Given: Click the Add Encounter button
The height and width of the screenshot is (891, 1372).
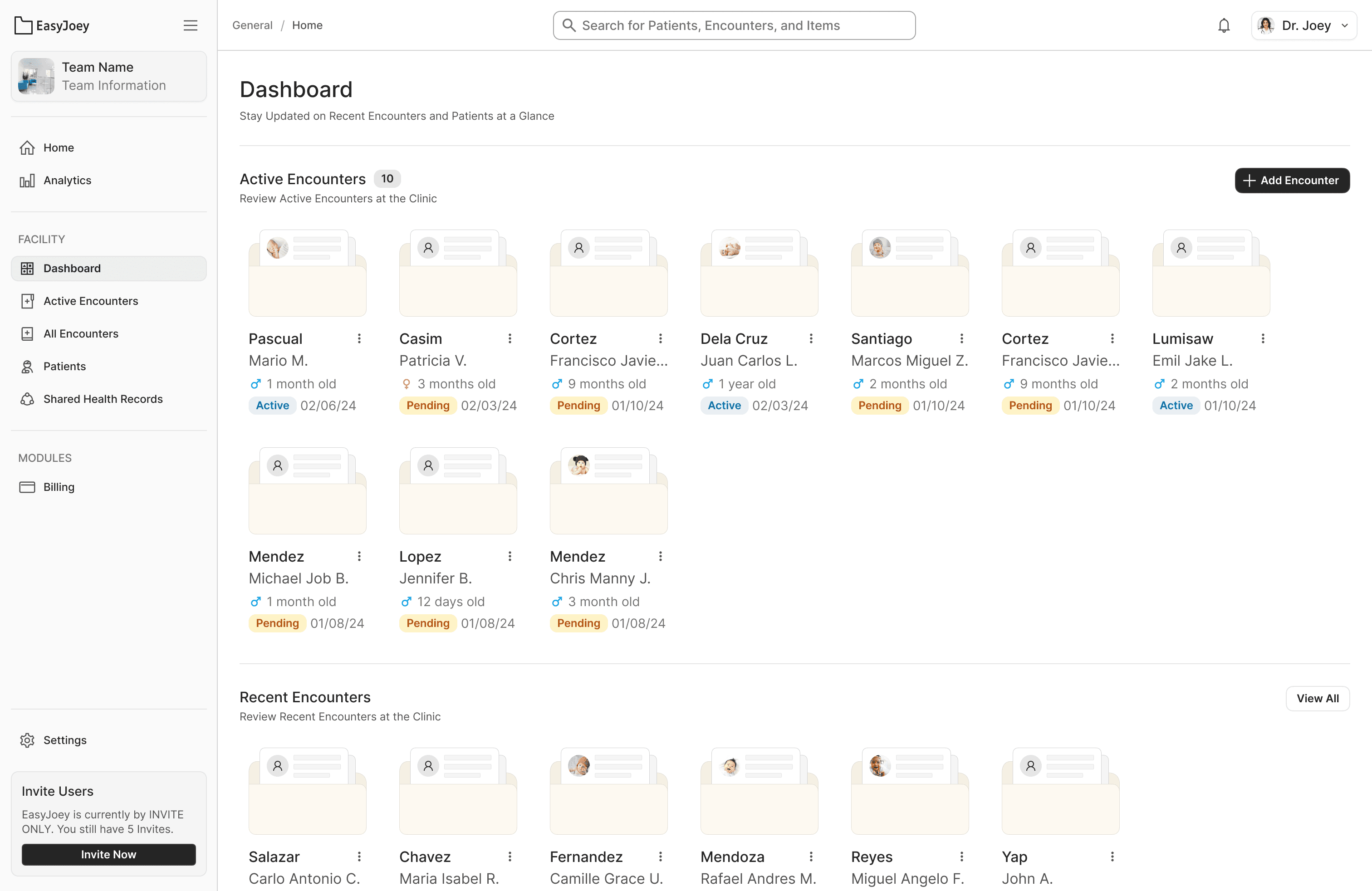Looking at the screenshot, I should pos(1292,181).
